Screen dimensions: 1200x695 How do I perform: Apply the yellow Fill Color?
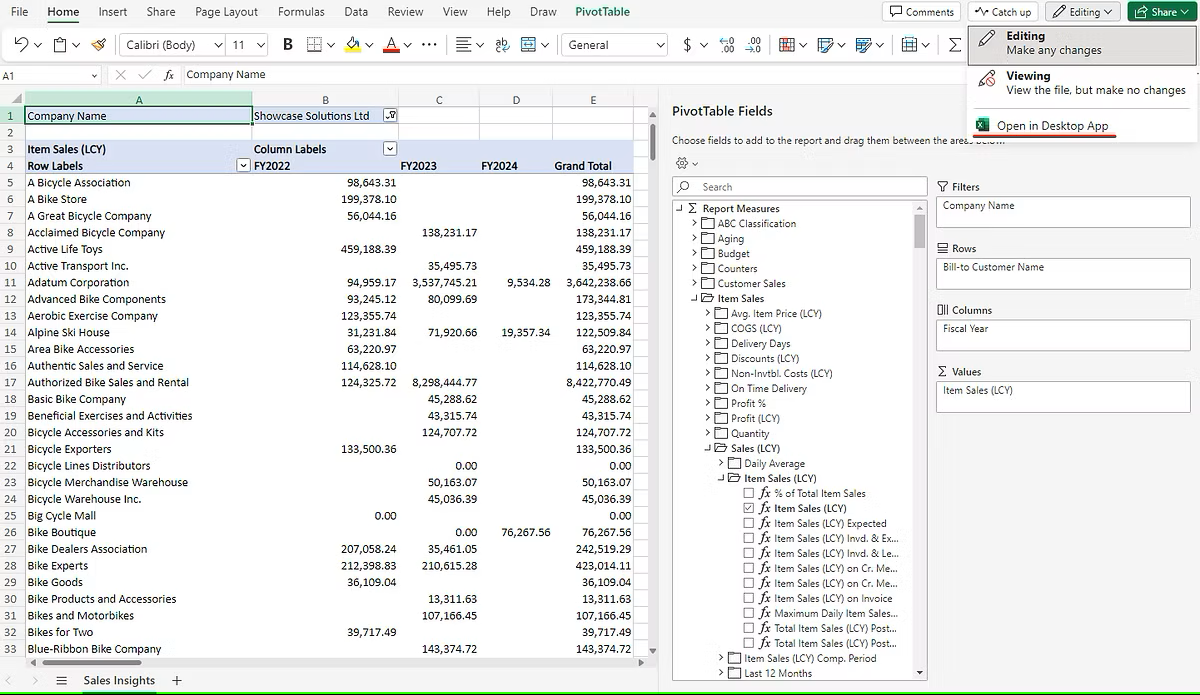[352, 45]
